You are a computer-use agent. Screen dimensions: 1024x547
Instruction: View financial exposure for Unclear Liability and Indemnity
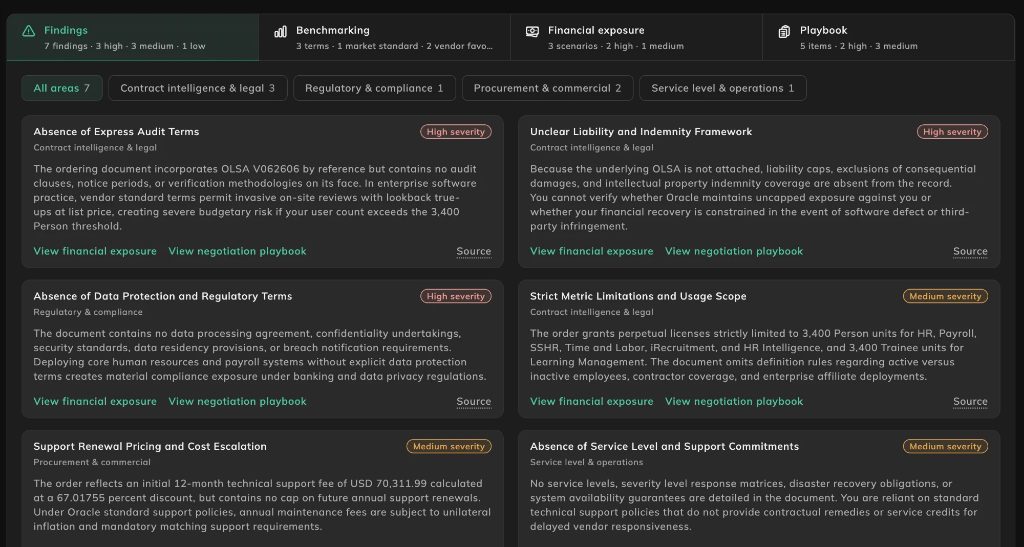tap(592, 251)
